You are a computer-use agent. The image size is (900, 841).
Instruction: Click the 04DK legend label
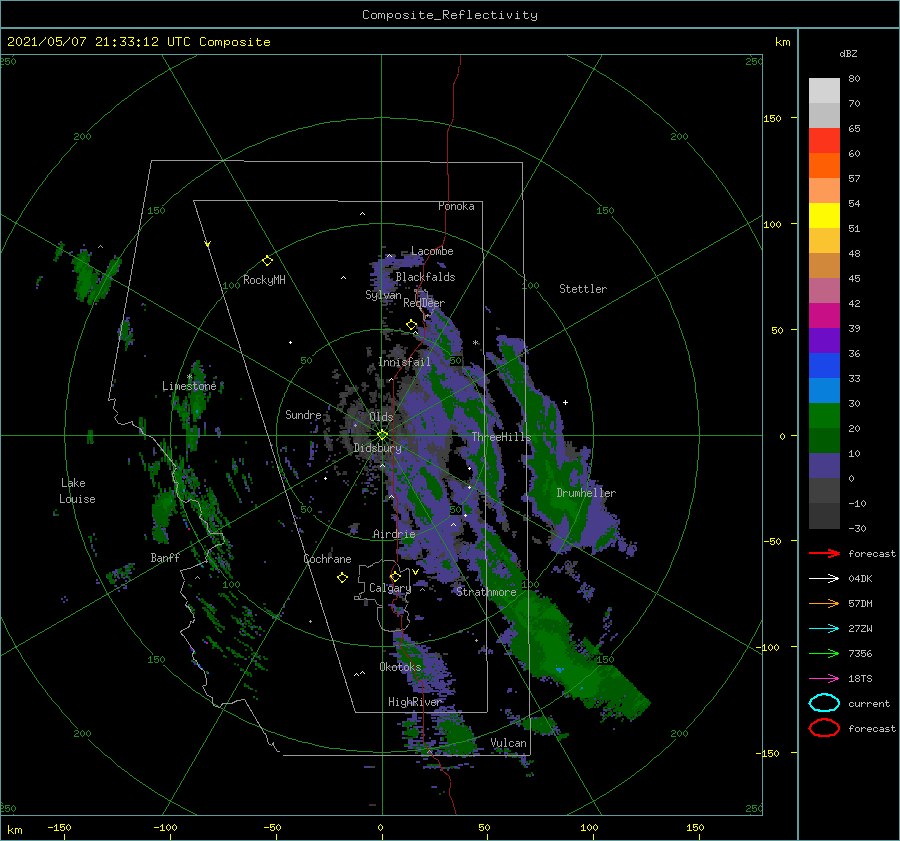pos(860,579)
